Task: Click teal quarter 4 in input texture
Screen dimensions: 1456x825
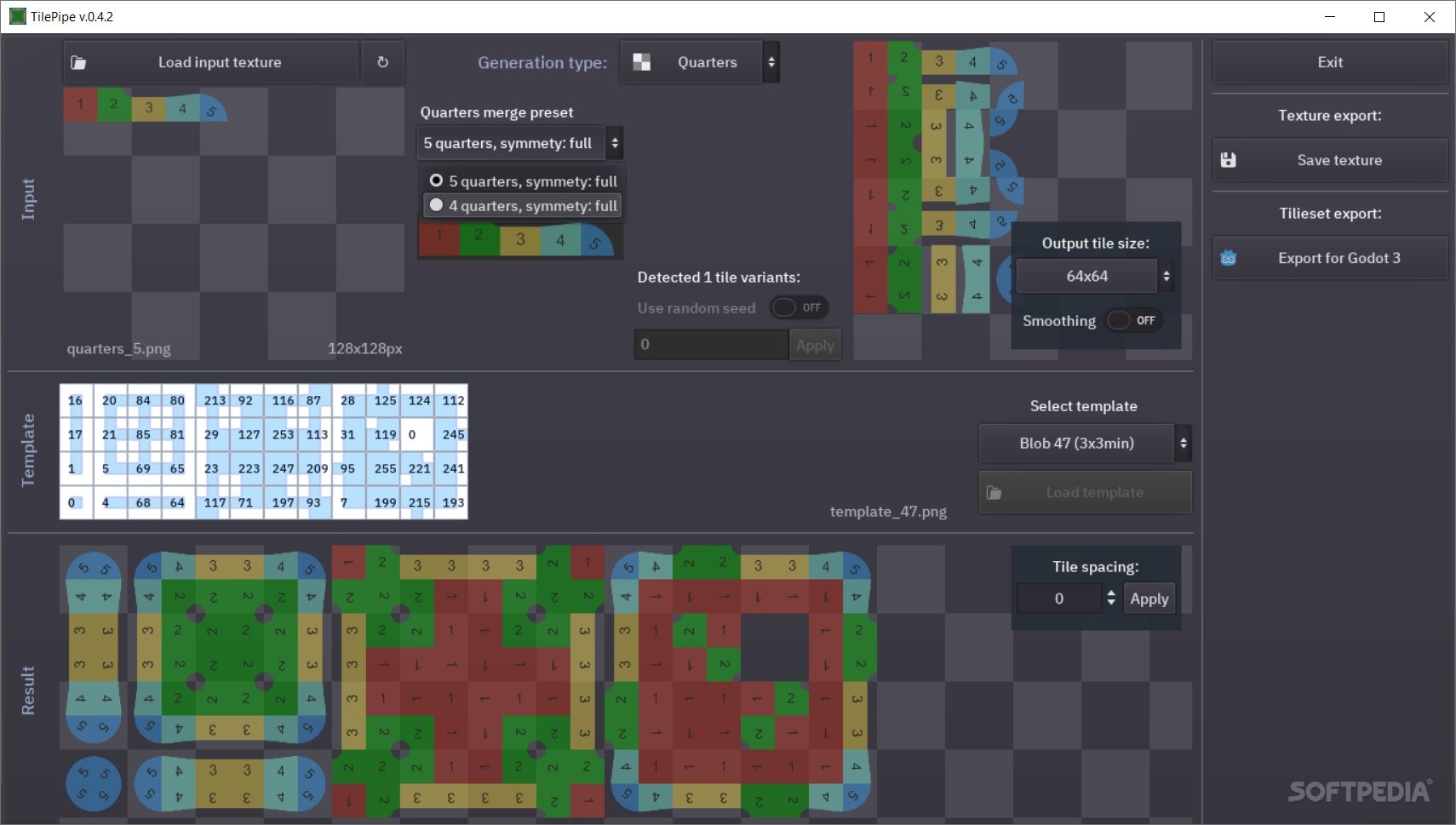Action: click(x=182, y=108)
